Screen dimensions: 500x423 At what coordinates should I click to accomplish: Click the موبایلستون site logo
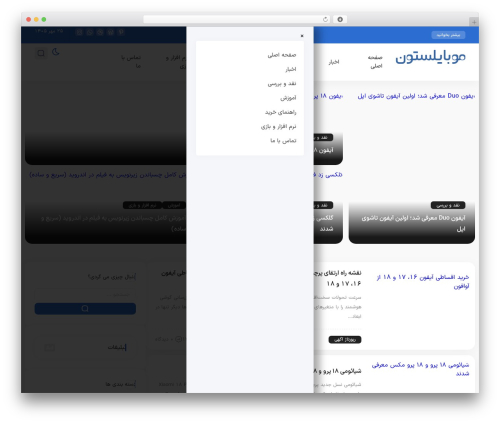[430, 57]
